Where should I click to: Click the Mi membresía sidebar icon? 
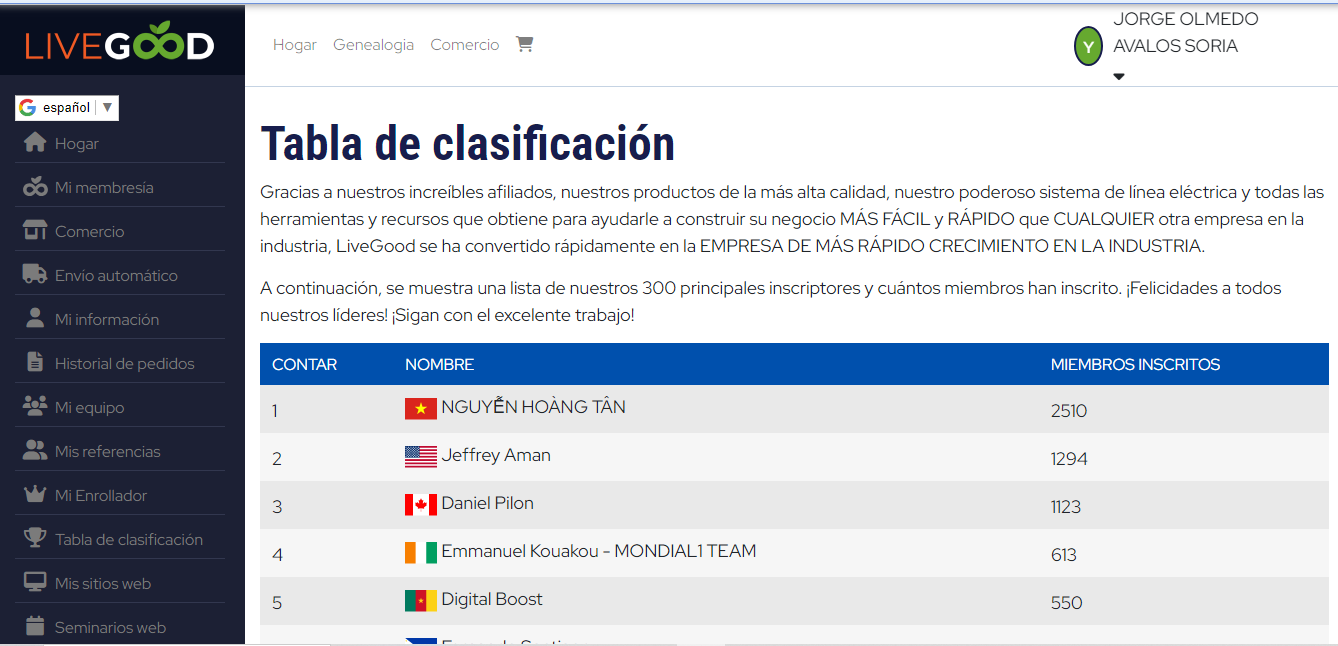pos(35,187)
